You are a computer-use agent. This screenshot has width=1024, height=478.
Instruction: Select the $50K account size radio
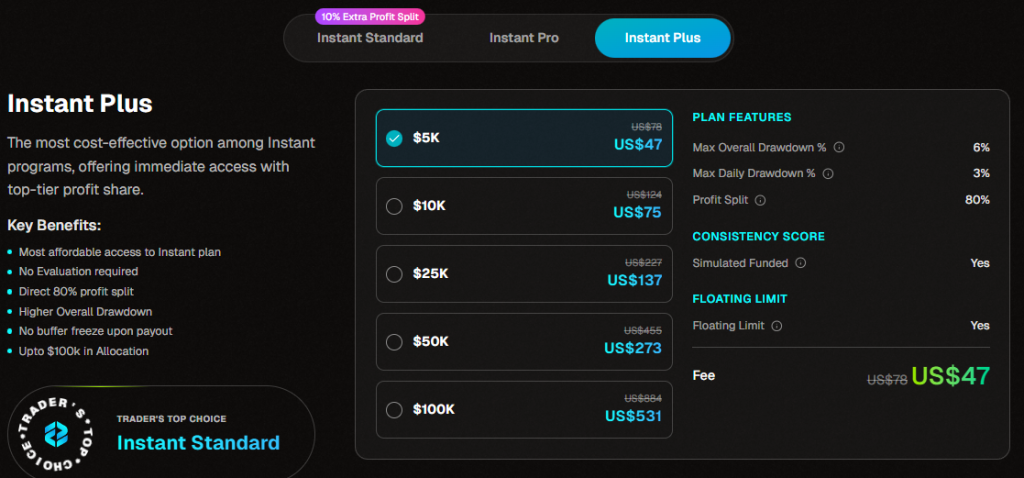394,342
